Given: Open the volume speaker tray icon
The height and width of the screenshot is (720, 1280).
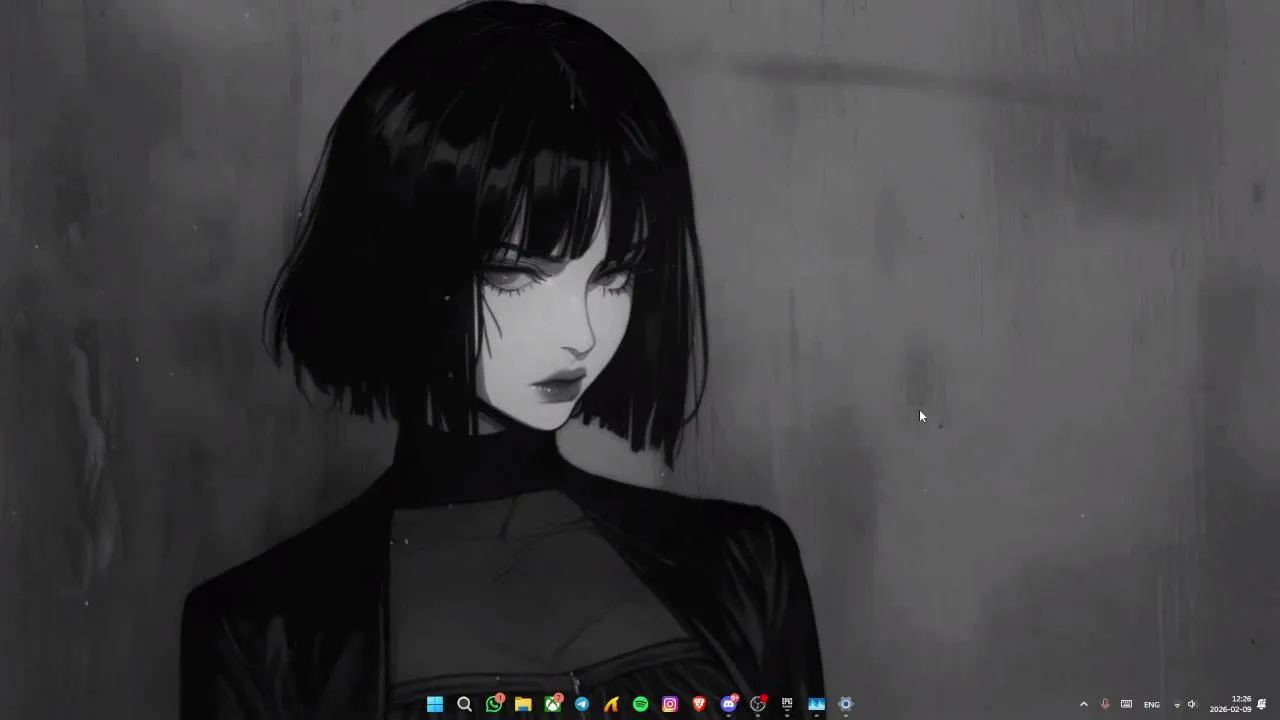Looking at the screenshot, I should tap(1192, 704).
